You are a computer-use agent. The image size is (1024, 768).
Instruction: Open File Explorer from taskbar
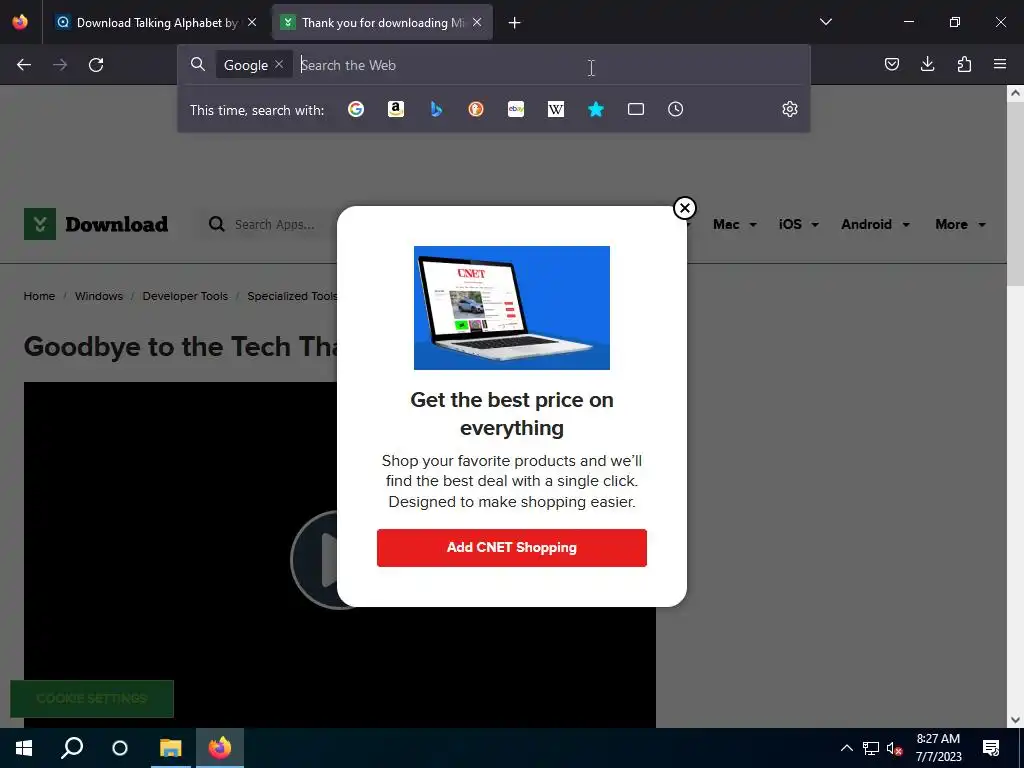click(x=170, y=748)
